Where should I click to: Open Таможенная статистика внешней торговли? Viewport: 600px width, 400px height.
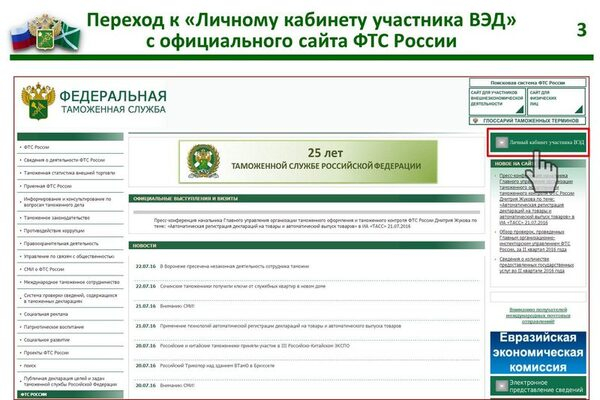pyautogui.click(x=70, y=173)
